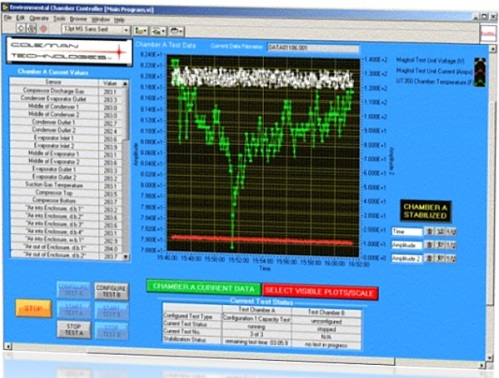Click the Time scale format icon

tap(451, 231)
